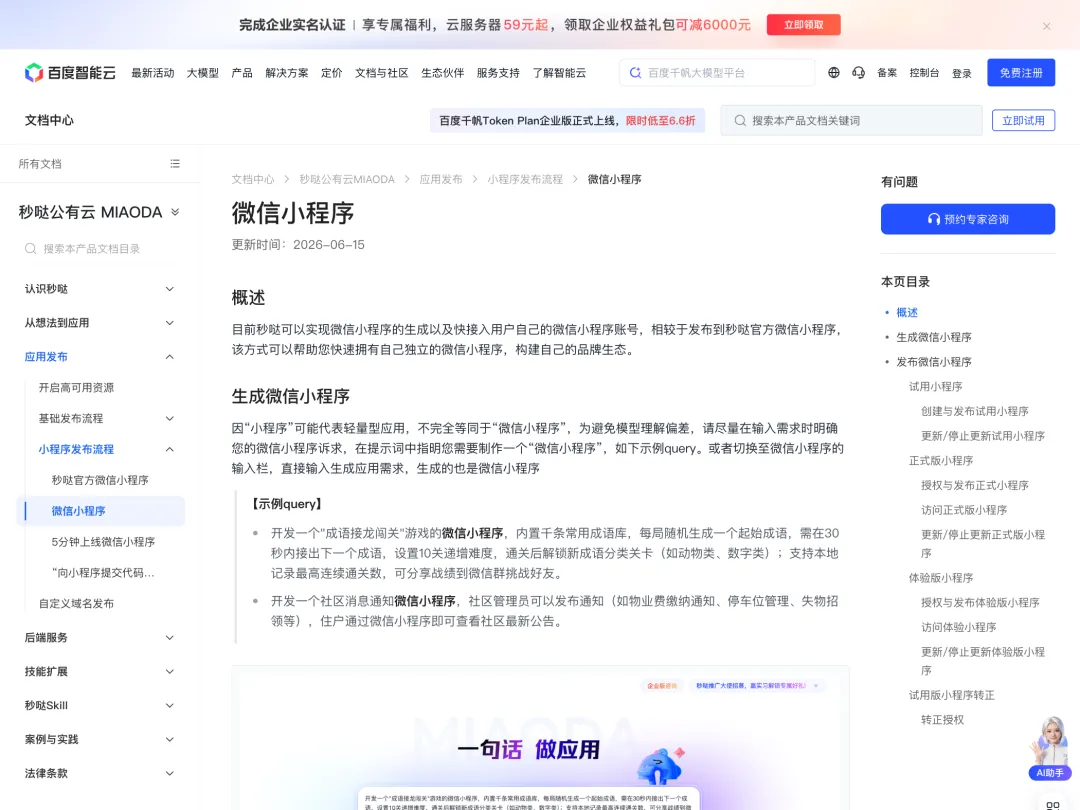1080x810 pixels.
Task: Expand the 案例与实践 section
Action: point(169,739)
